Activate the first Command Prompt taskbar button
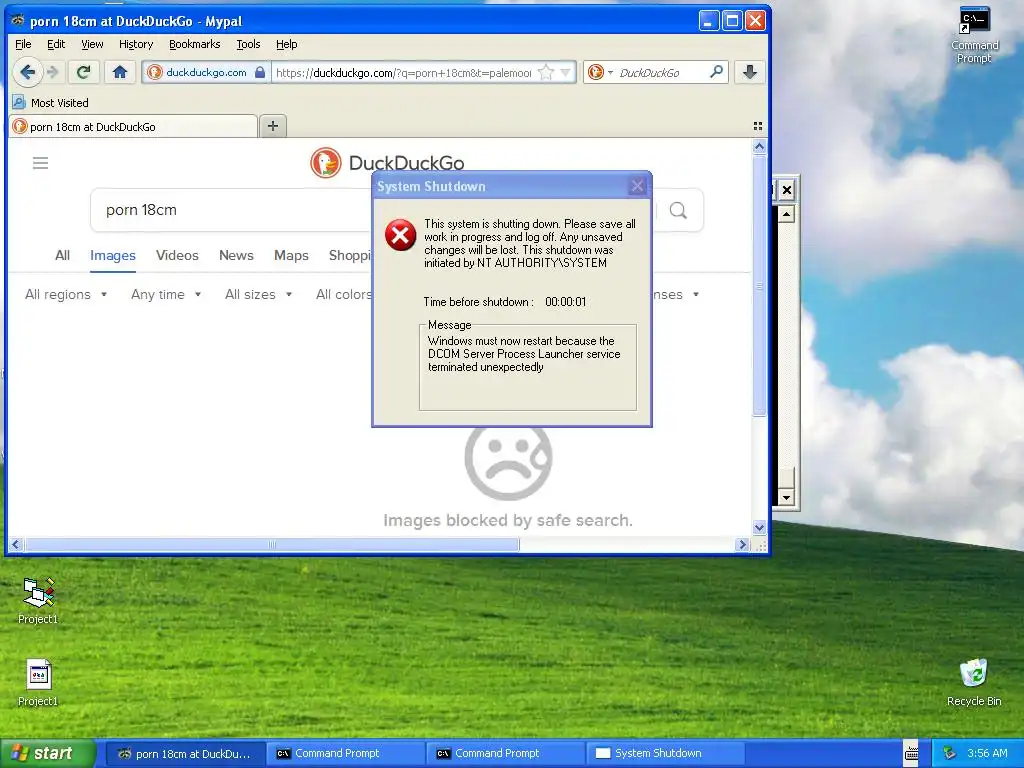The height and width of the screenshot is (768, 1024). tap(345, 754)
